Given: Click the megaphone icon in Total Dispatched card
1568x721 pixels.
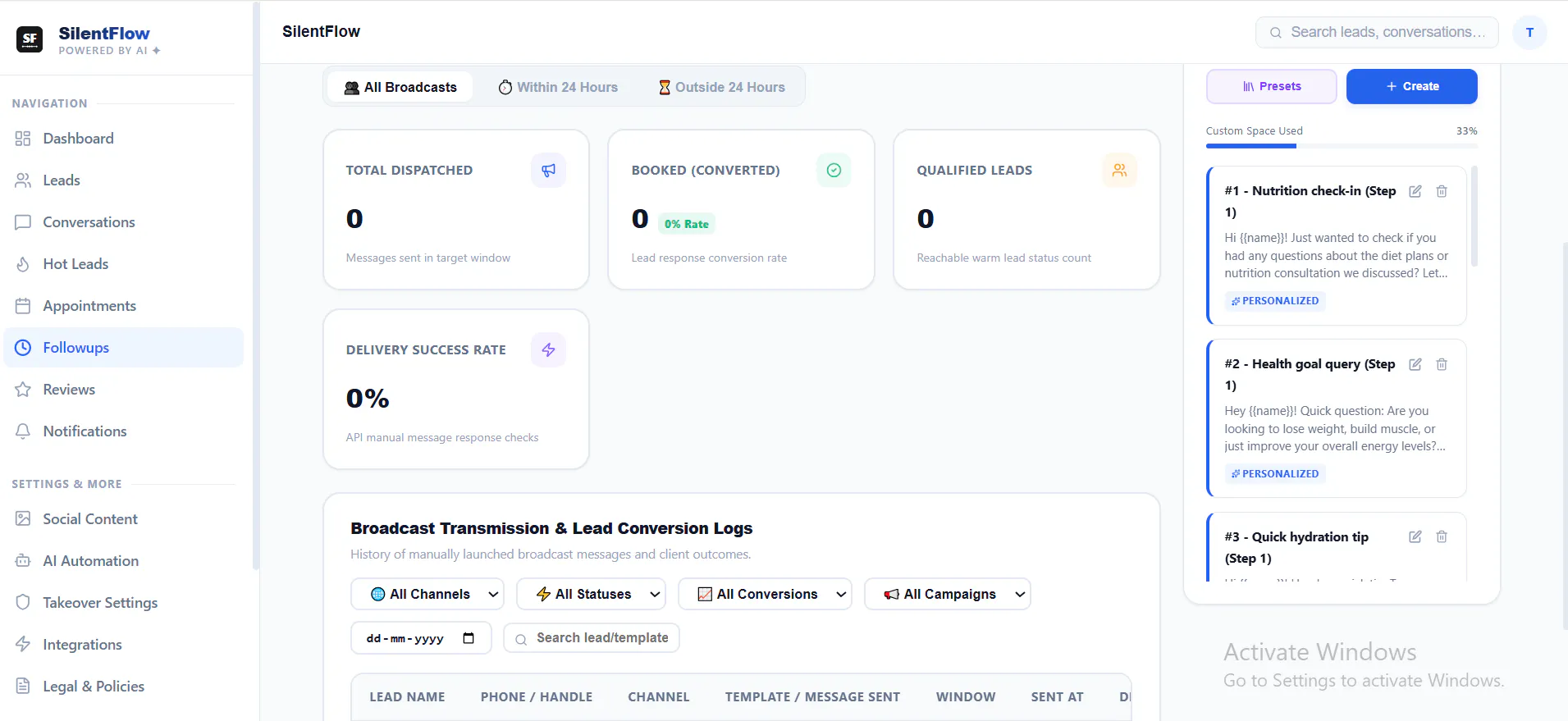Looking at the screenshot, I should [548, 170].
